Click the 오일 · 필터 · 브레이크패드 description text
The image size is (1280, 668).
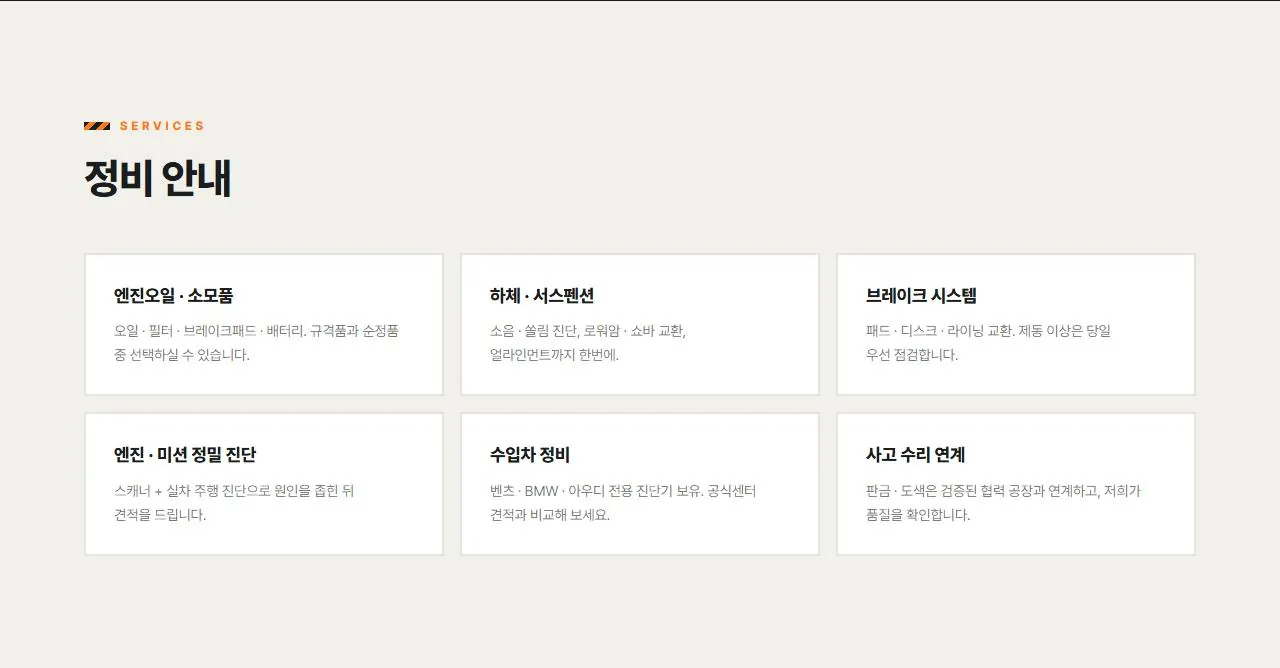click(257, 343)
